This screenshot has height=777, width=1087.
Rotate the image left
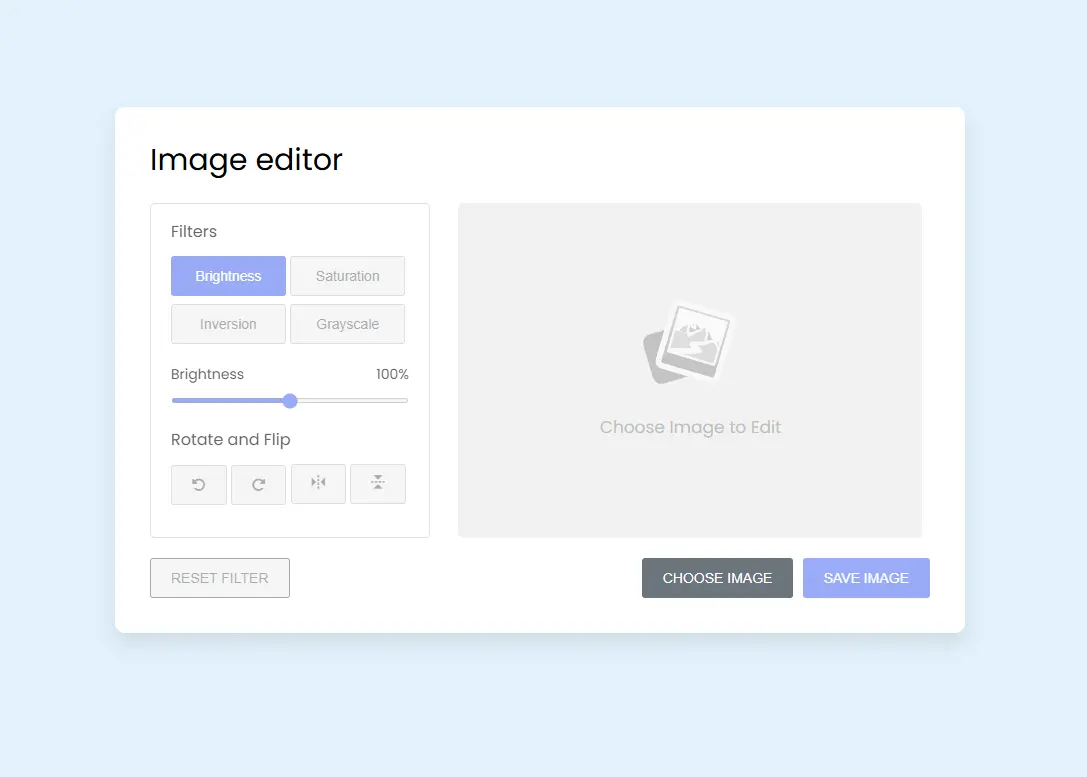coord(199,484)
